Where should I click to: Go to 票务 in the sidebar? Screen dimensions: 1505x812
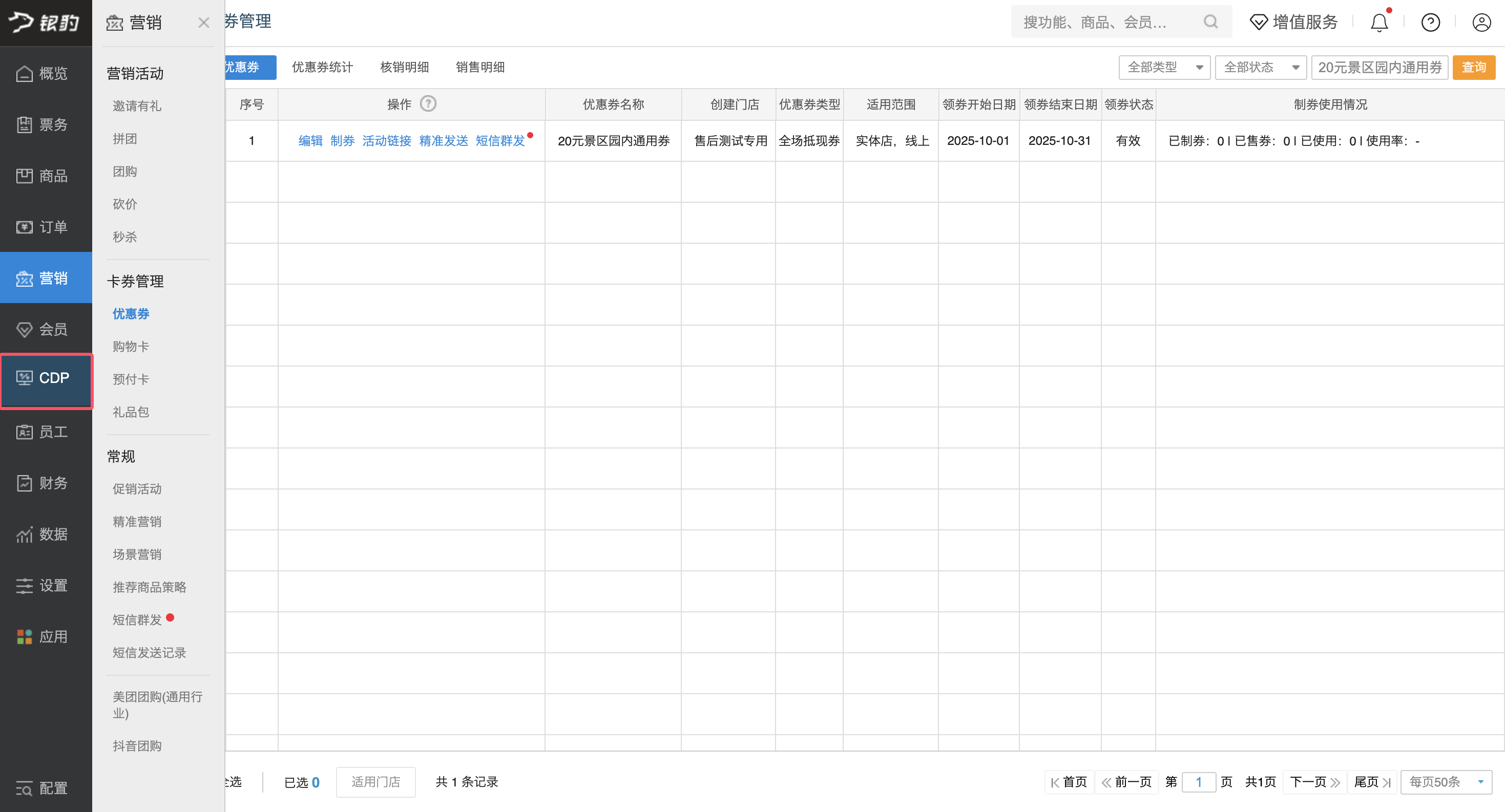46,124
